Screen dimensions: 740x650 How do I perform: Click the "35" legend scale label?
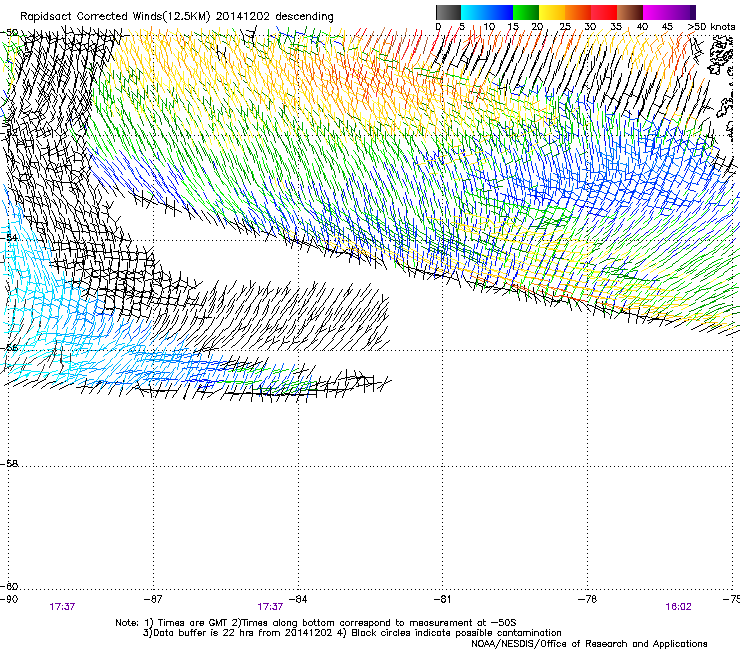(x=616, y=26)
